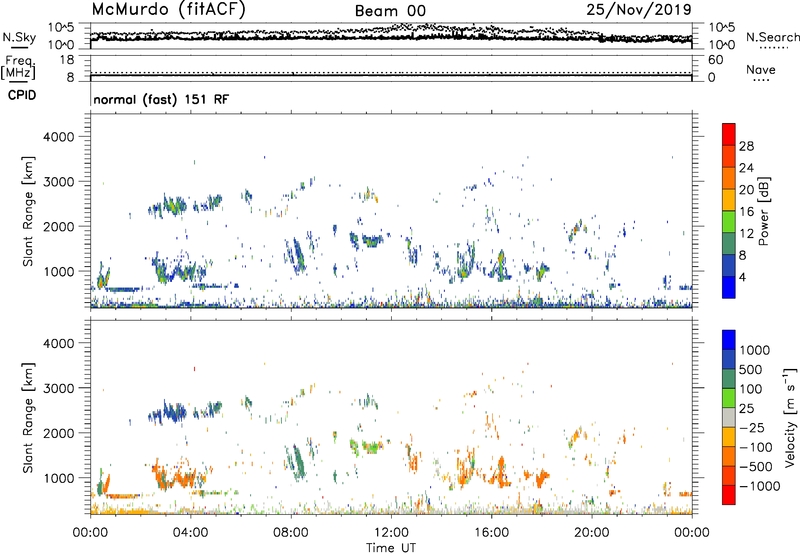Click the "4" label on power colorbar
This screenshot has width=800, height=554.
coord(742,277)
